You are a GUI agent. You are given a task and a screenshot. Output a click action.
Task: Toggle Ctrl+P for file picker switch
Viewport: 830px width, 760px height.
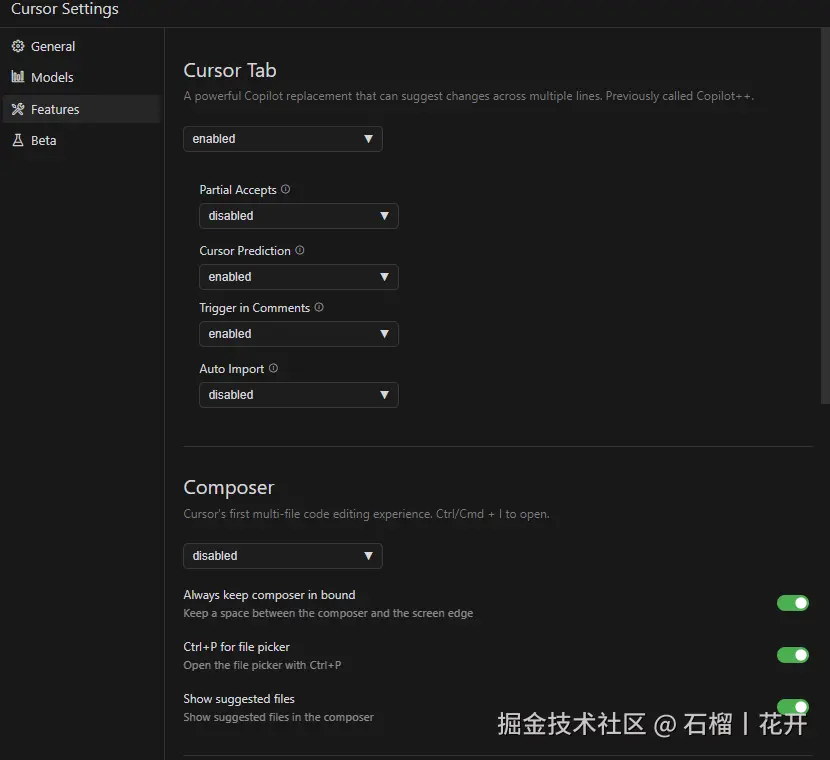tap(792, 655)
